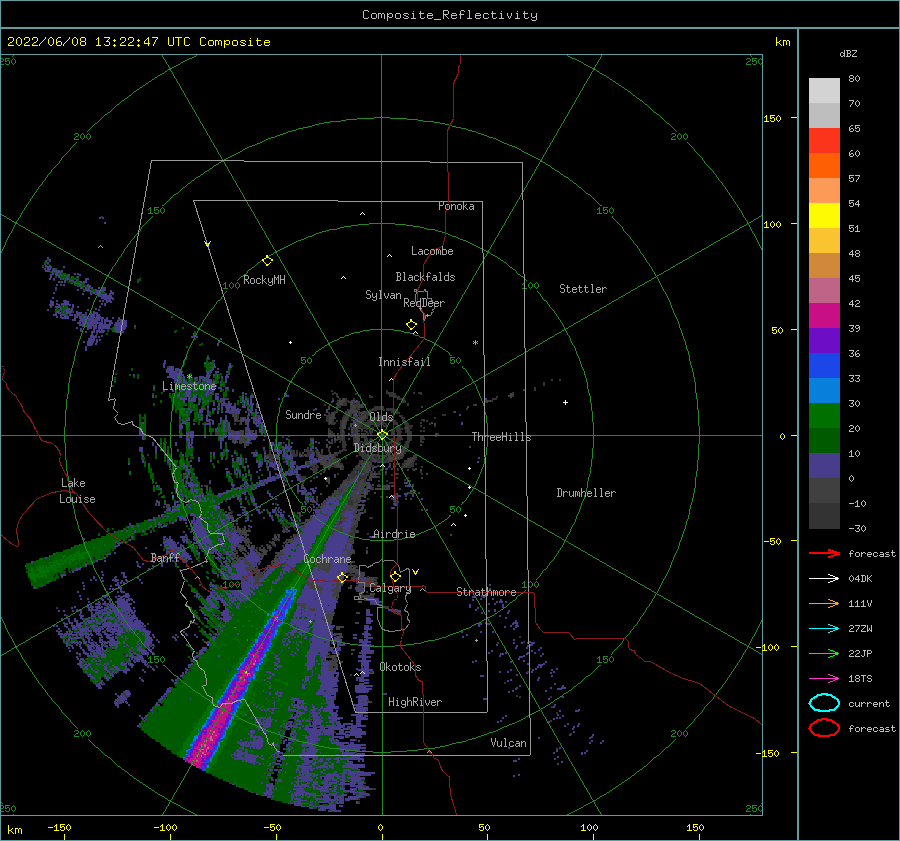Select the Sylvan label
The height and width of the screenshot is (841, 900).
coord(383,295)
